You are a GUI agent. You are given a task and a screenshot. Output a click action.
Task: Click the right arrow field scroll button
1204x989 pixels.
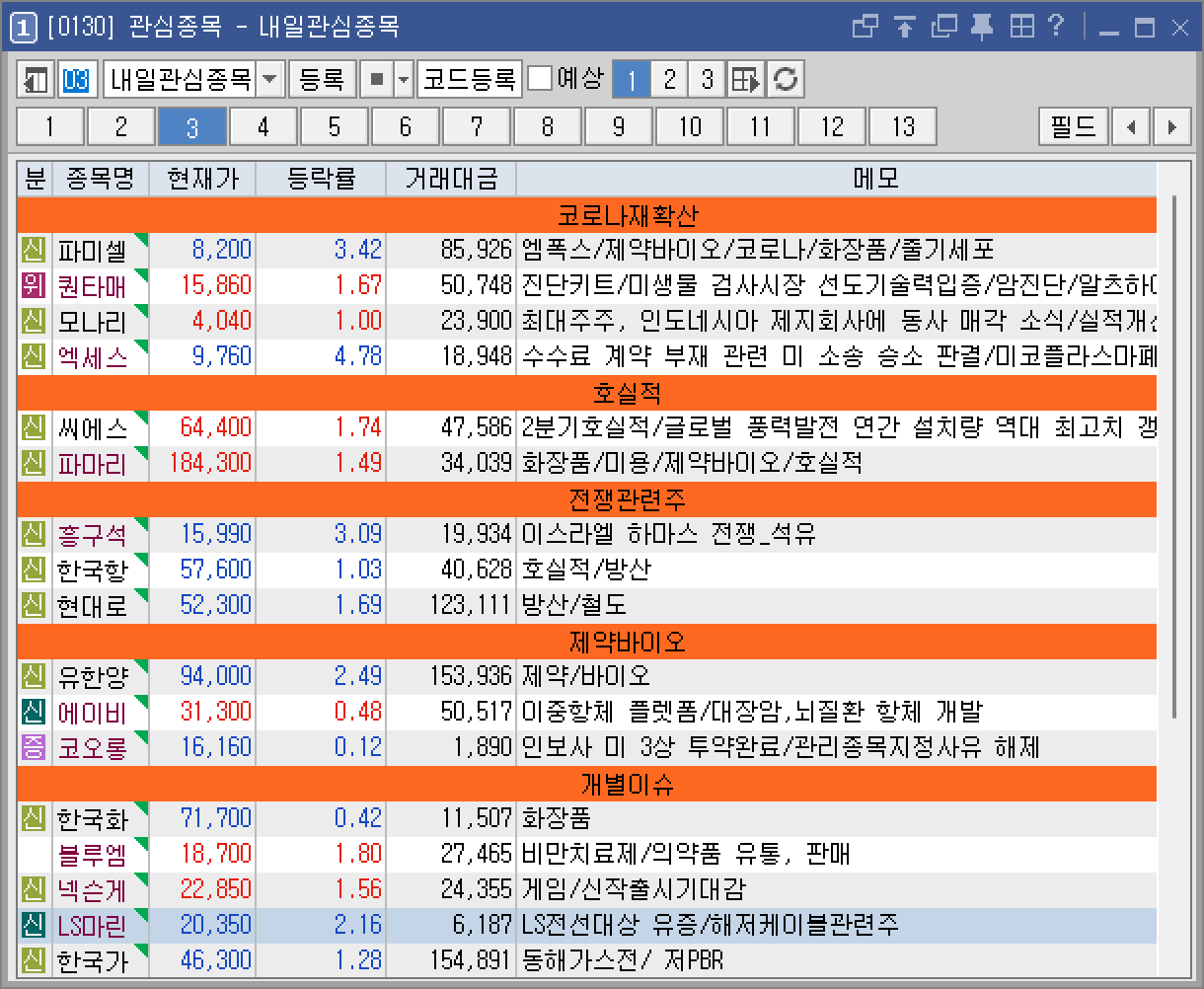pos(1171,126)
